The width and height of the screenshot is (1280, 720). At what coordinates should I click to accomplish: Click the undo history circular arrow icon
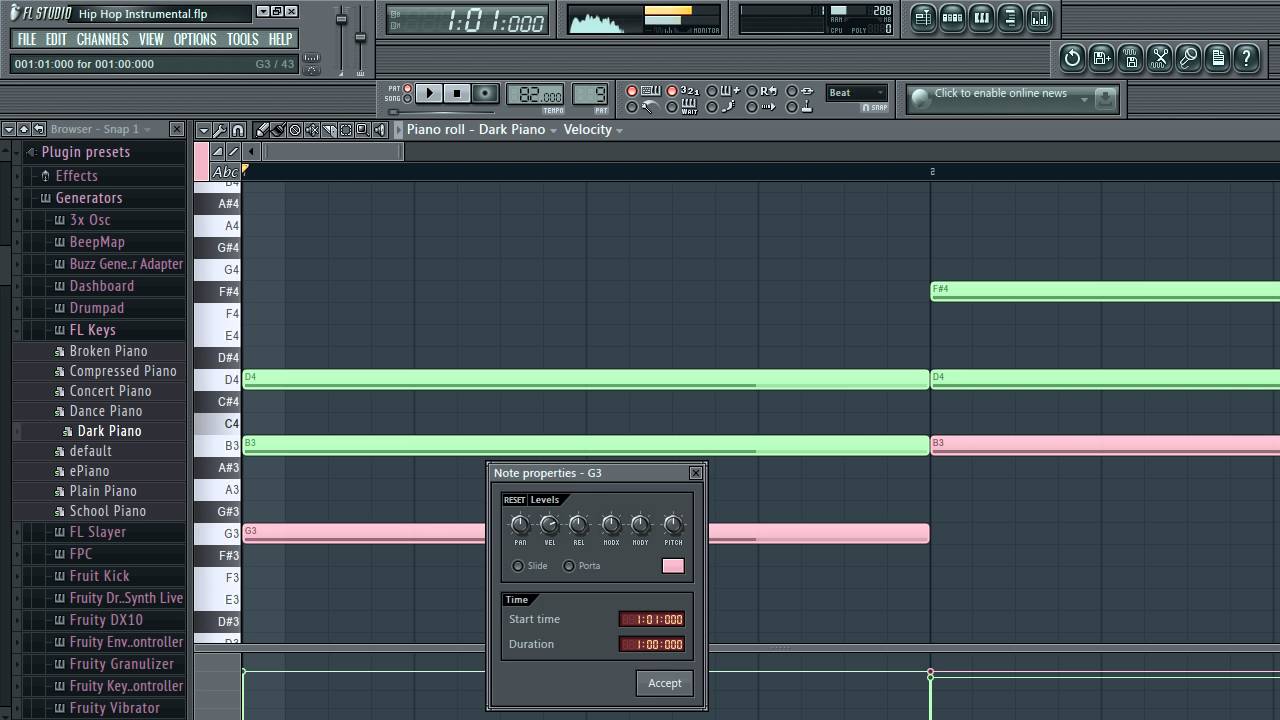1072,58
